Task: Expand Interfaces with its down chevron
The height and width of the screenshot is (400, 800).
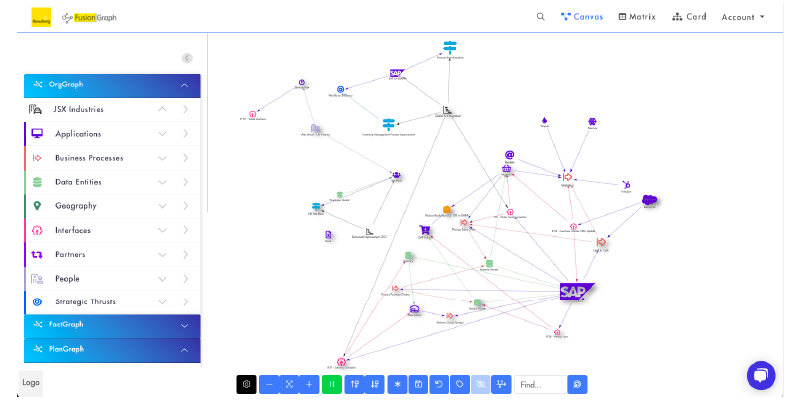Action: click(x=162, y=231)
